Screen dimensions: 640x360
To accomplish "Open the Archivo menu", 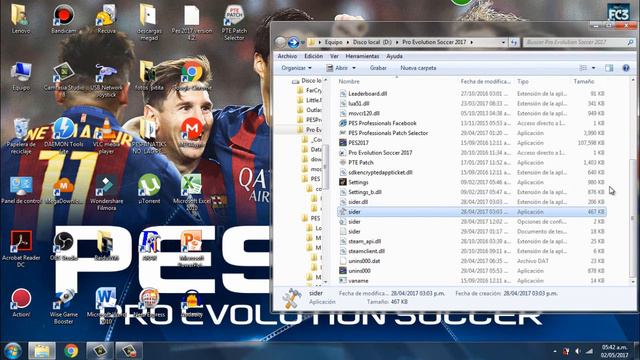I will (x=287, y=56).
